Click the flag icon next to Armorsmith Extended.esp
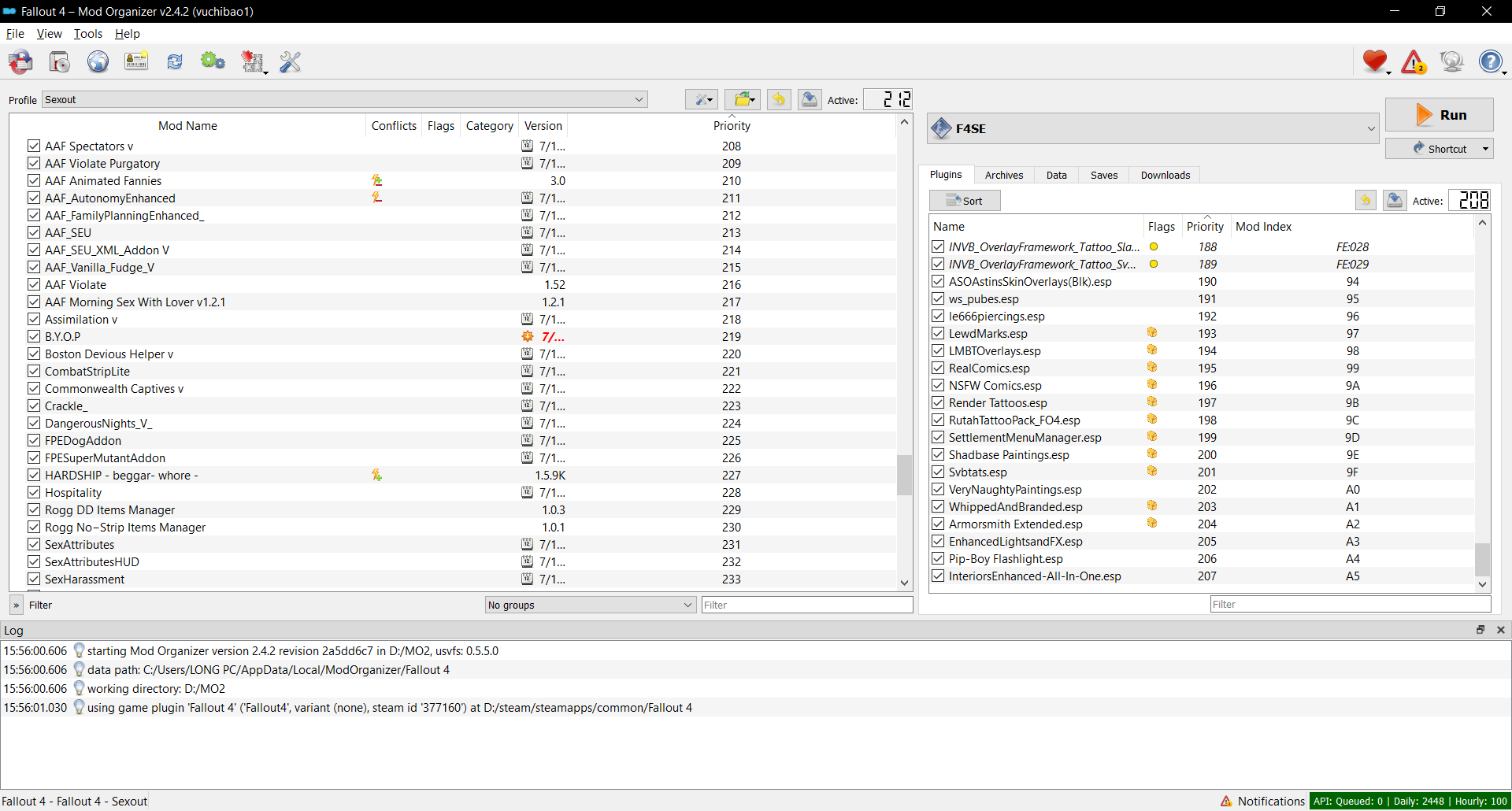The width and height of the screenshot is (1512, 811). click(x=1152, y=524)
